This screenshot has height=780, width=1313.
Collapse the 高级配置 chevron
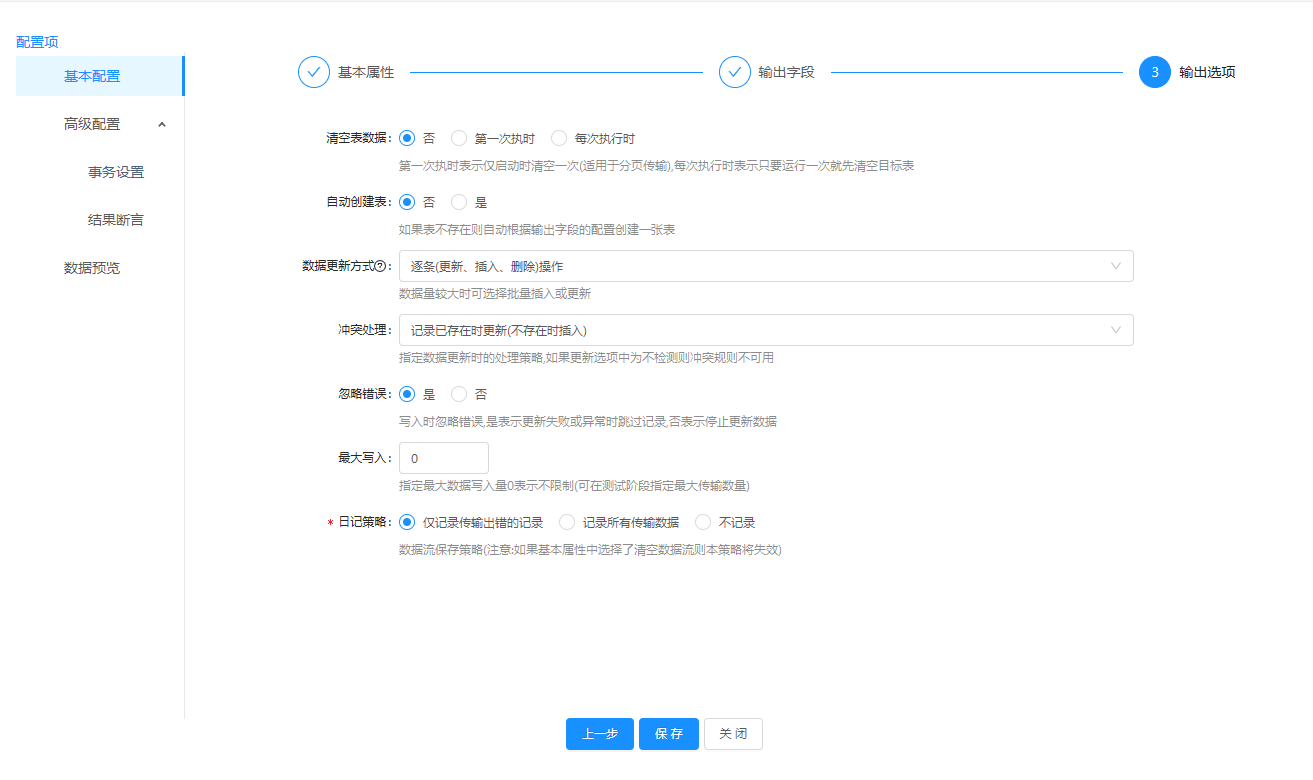(162, 124)
